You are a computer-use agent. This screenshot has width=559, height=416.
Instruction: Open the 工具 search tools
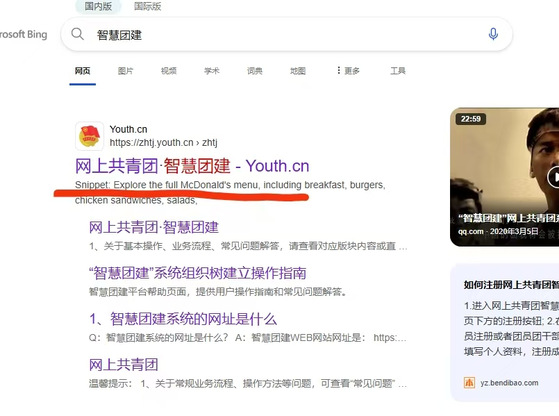click(x=398, y=71)
